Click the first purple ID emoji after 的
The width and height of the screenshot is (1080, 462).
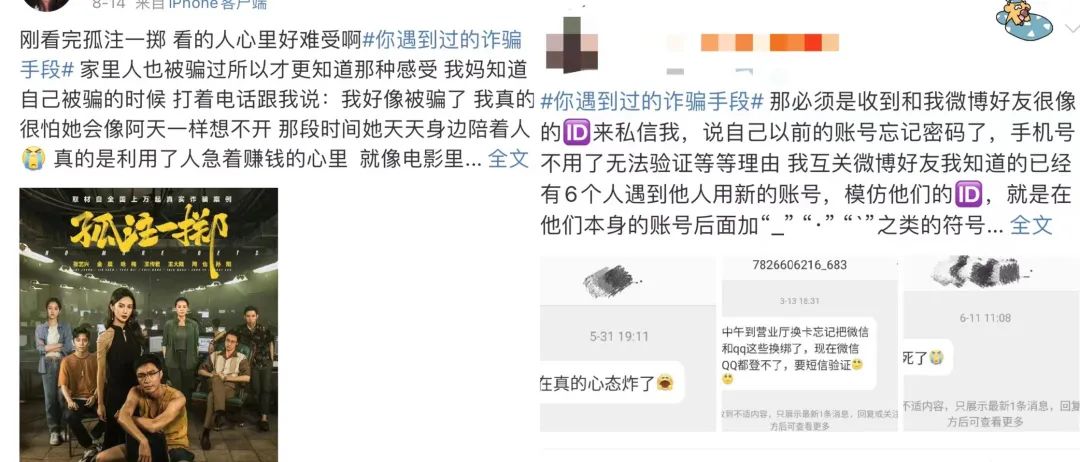pos(576,131)
